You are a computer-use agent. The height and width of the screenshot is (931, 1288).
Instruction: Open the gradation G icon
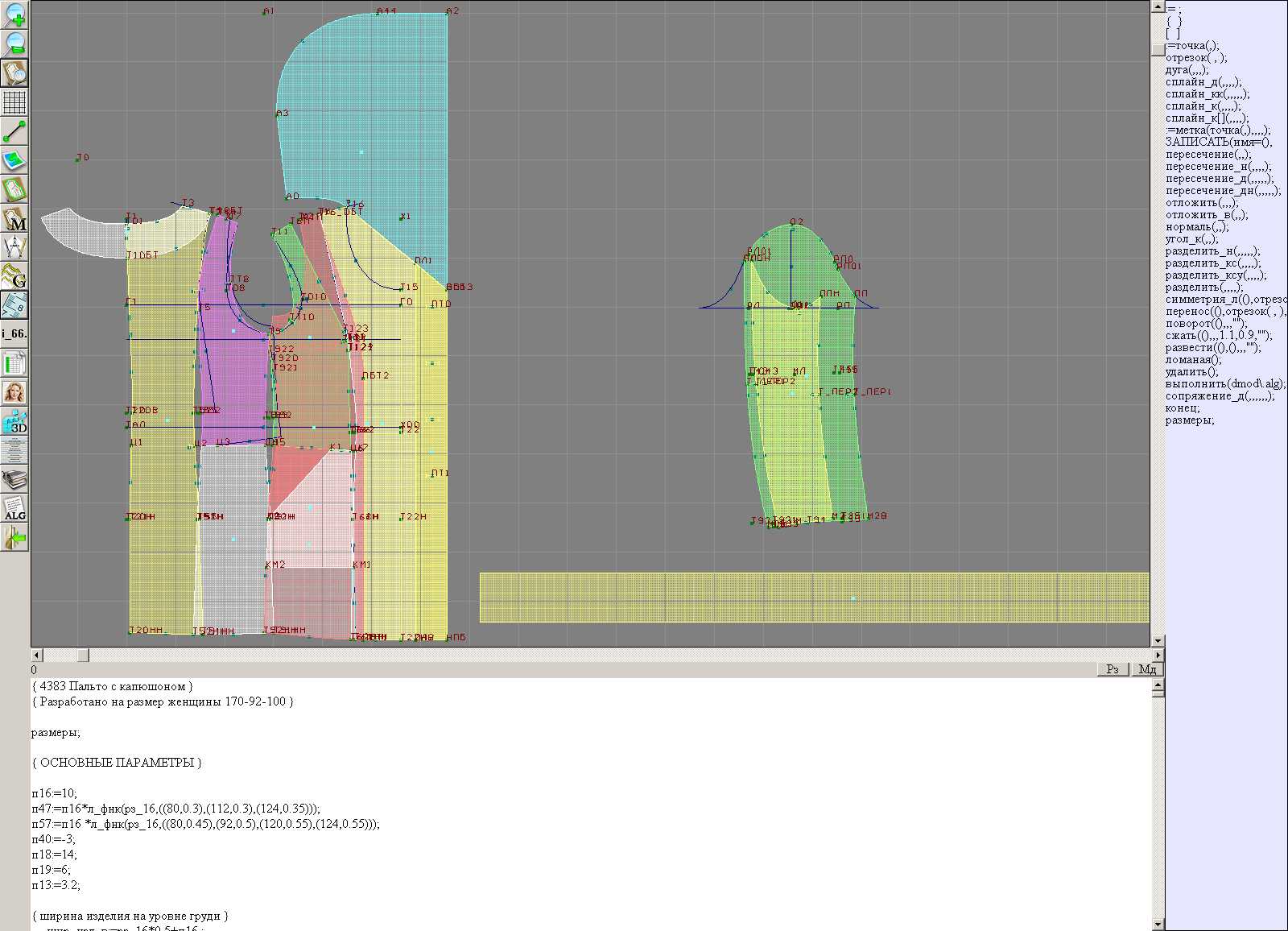pyautogui.click(x=14, y=276)
